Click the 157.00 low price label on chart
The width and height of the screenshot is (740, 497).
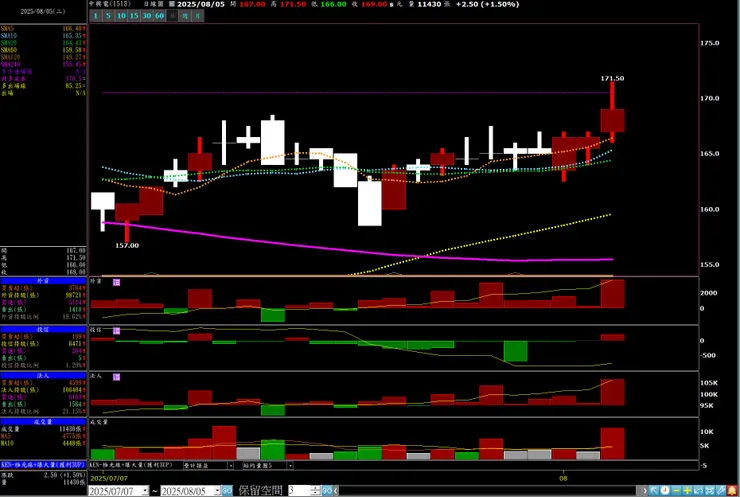(127, 245)
